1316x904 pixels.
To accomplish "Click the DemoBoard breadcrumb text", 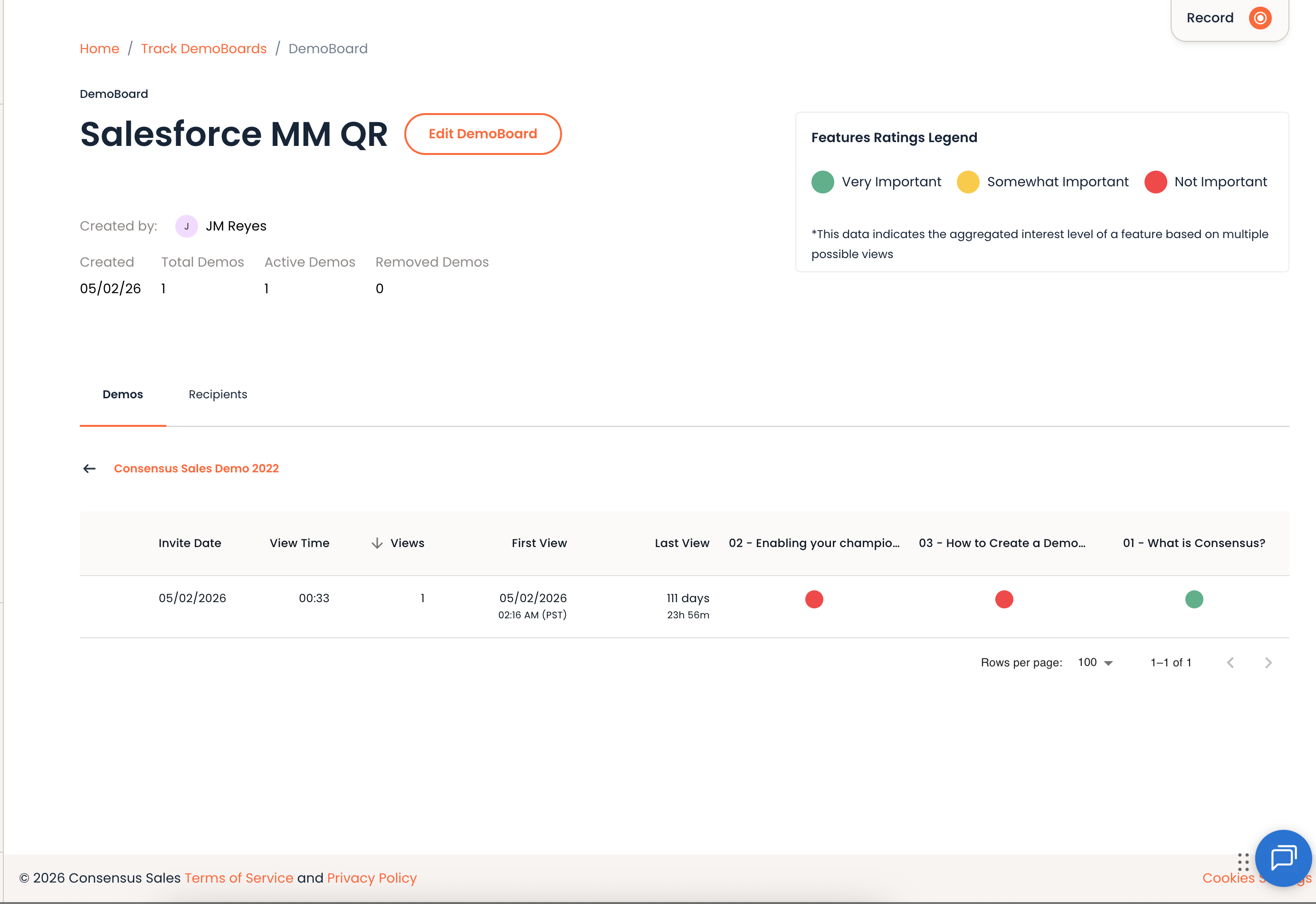I will pos(328,48).
